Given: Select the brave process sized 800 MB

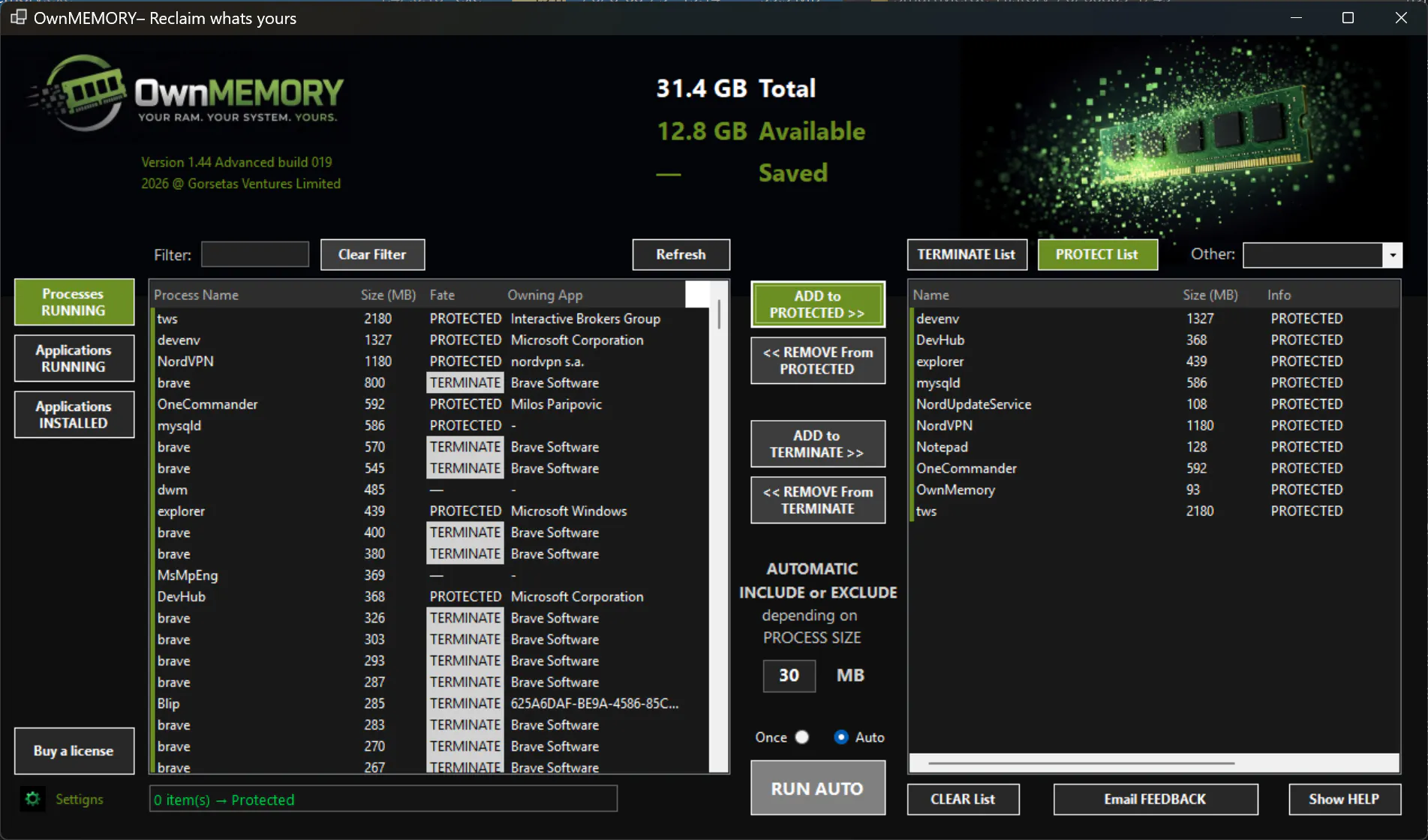Looking at the screenshot, I should tap(431, 383).
